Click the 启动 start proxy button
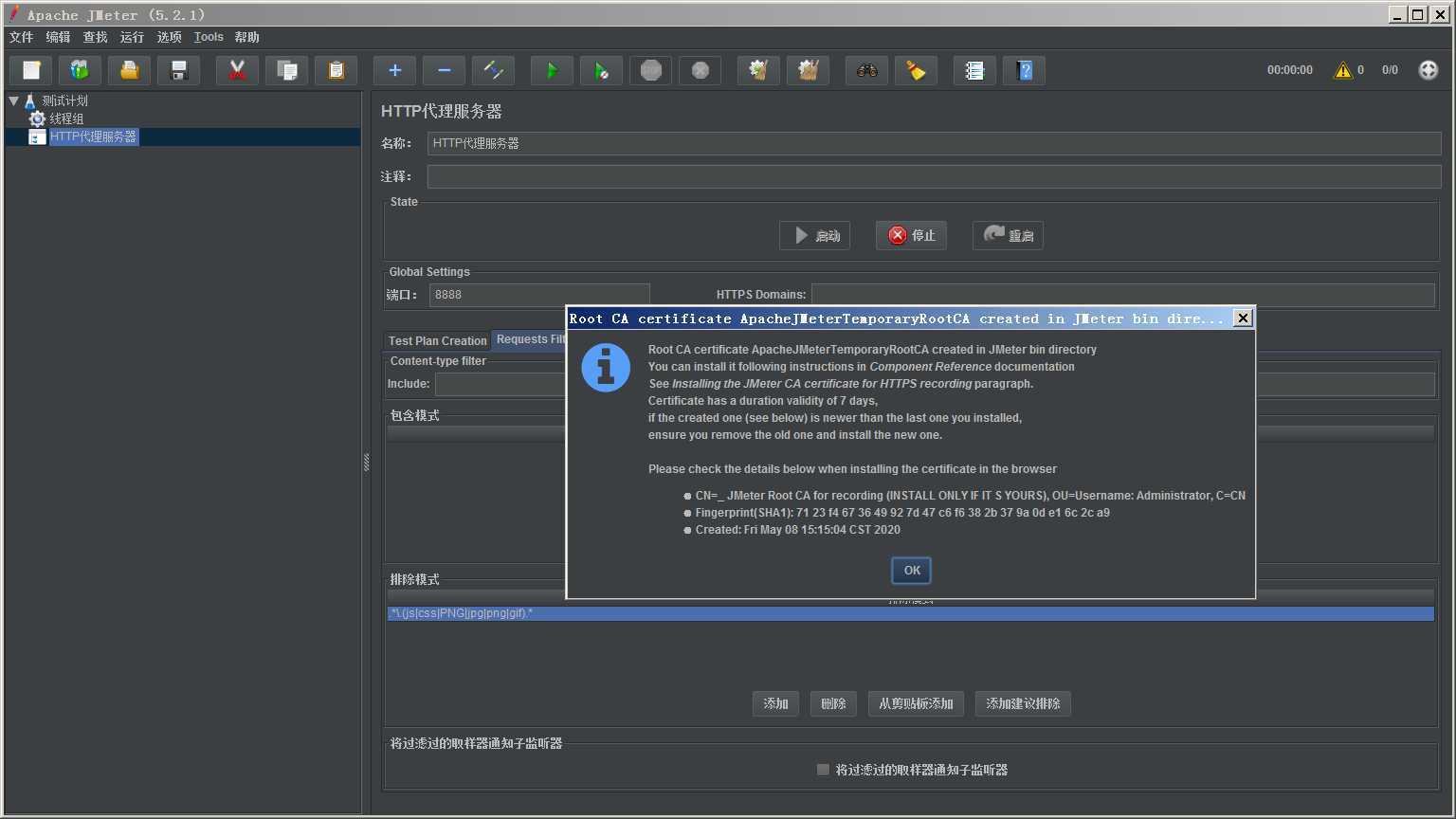 (814, 235)
